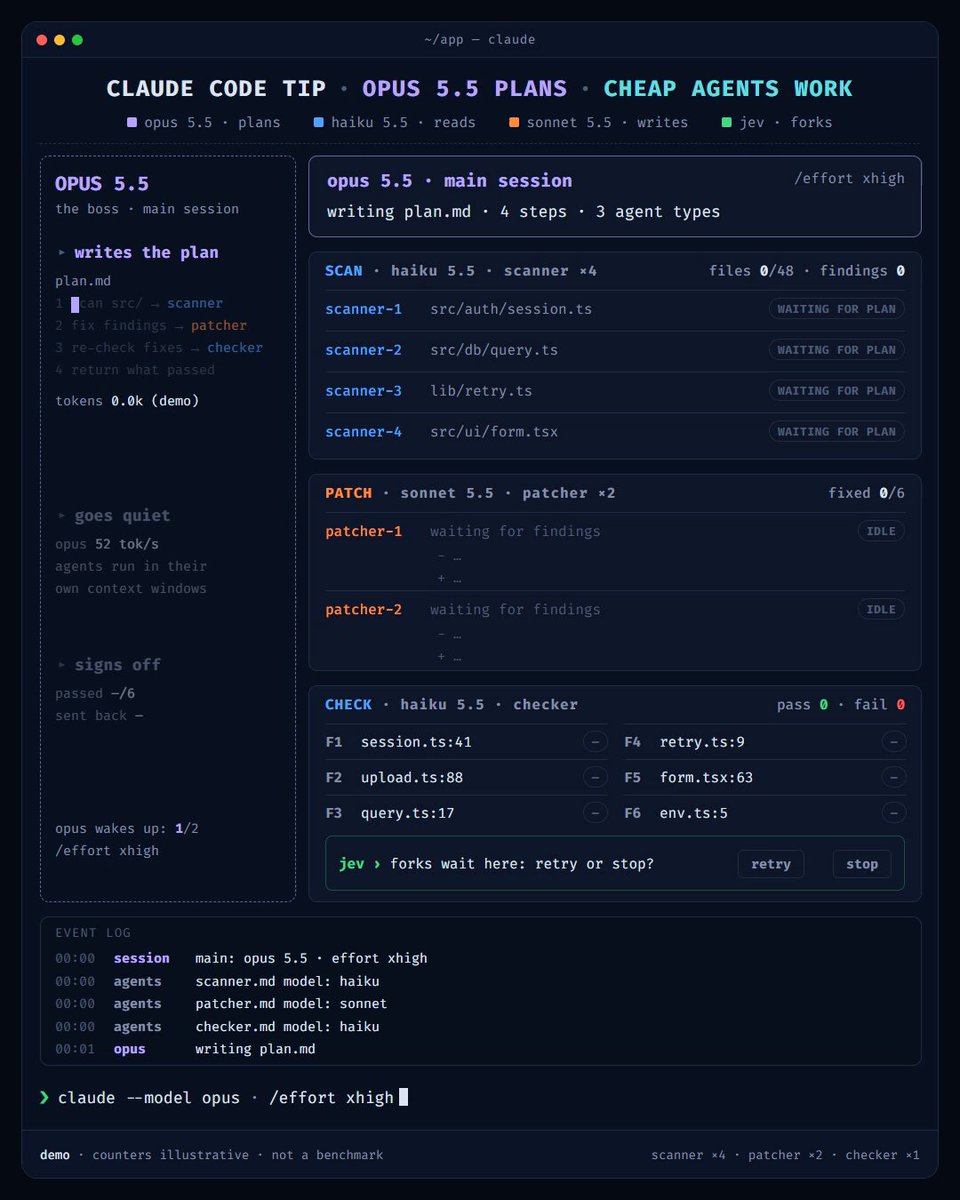960x1200 pixels.
Task: Click the "plan.md" filename in the OPUS 5.5 panel
Action: click(x=81, y=281)
